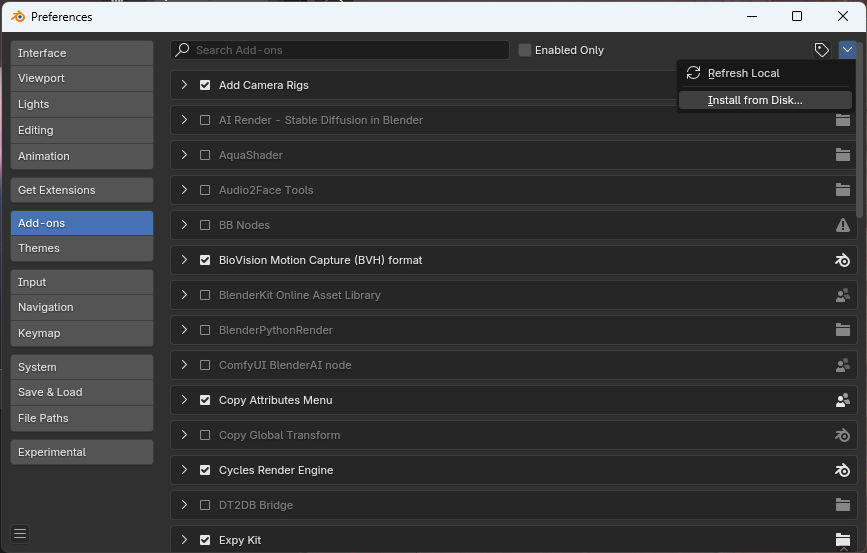This screenshot has height=553, width=867.
Task: Click folder icon on AquaShader row
Action: click(842, 155)
